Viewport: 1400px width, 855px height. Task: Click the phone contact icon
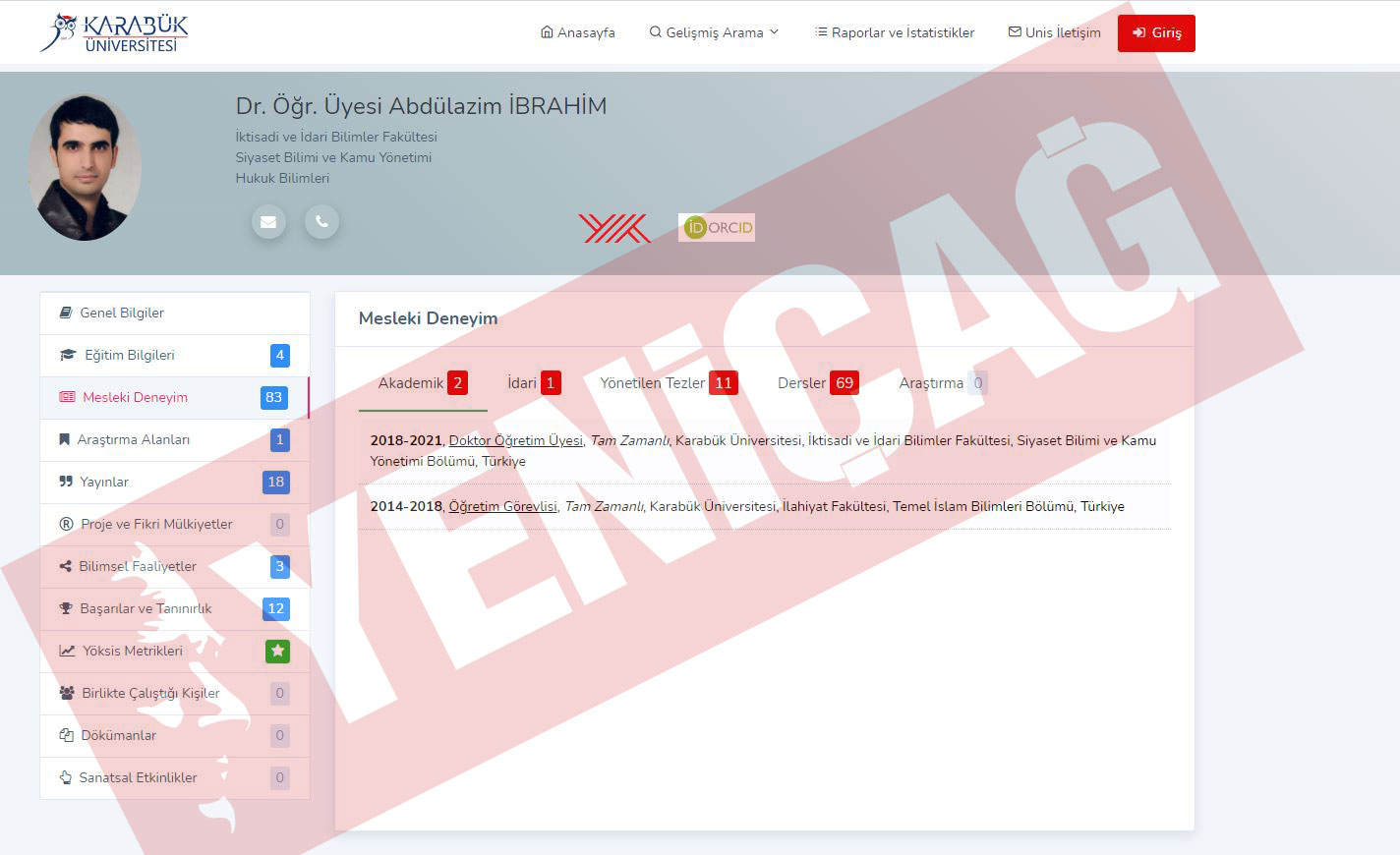coord(322,222)
